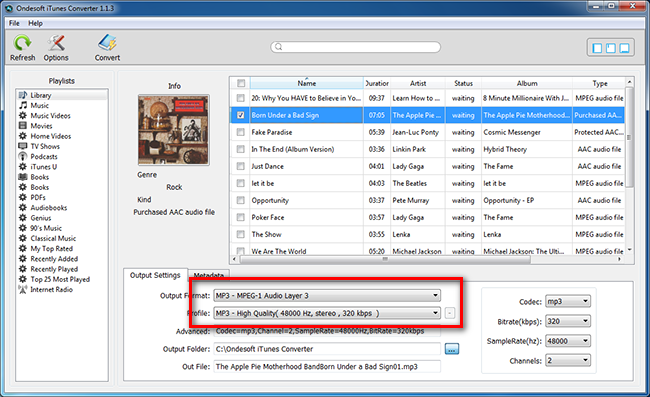Image resolution: width=650 pixels, height=397 pixels.
Task: Click the Out File name field
Action: click(x=327, y=366)
